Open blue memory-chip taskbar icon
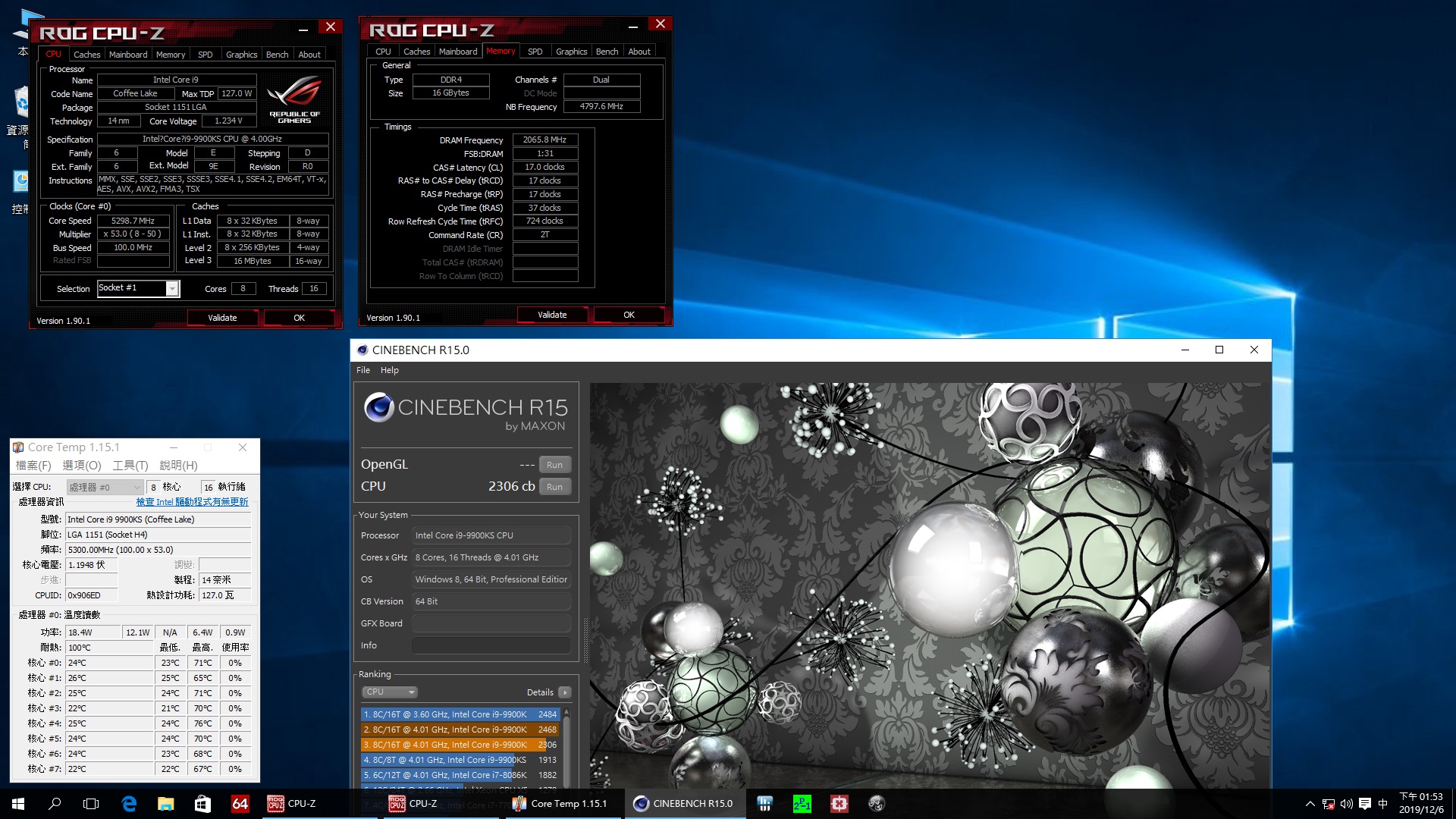The image size is (1456, 819). [764, 804]
